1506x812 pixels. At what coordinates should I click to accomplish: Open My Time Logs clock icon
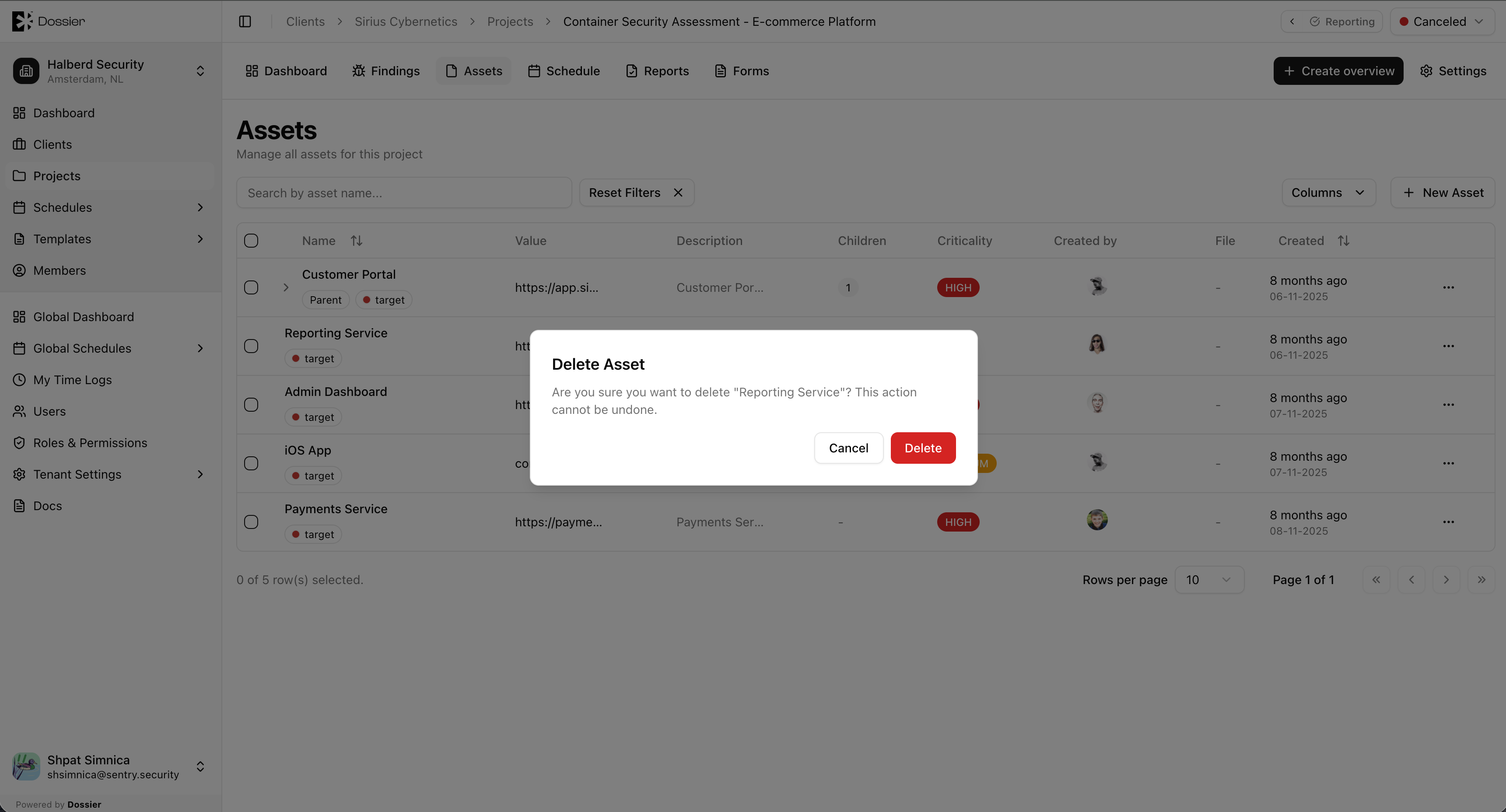(19, 380)
